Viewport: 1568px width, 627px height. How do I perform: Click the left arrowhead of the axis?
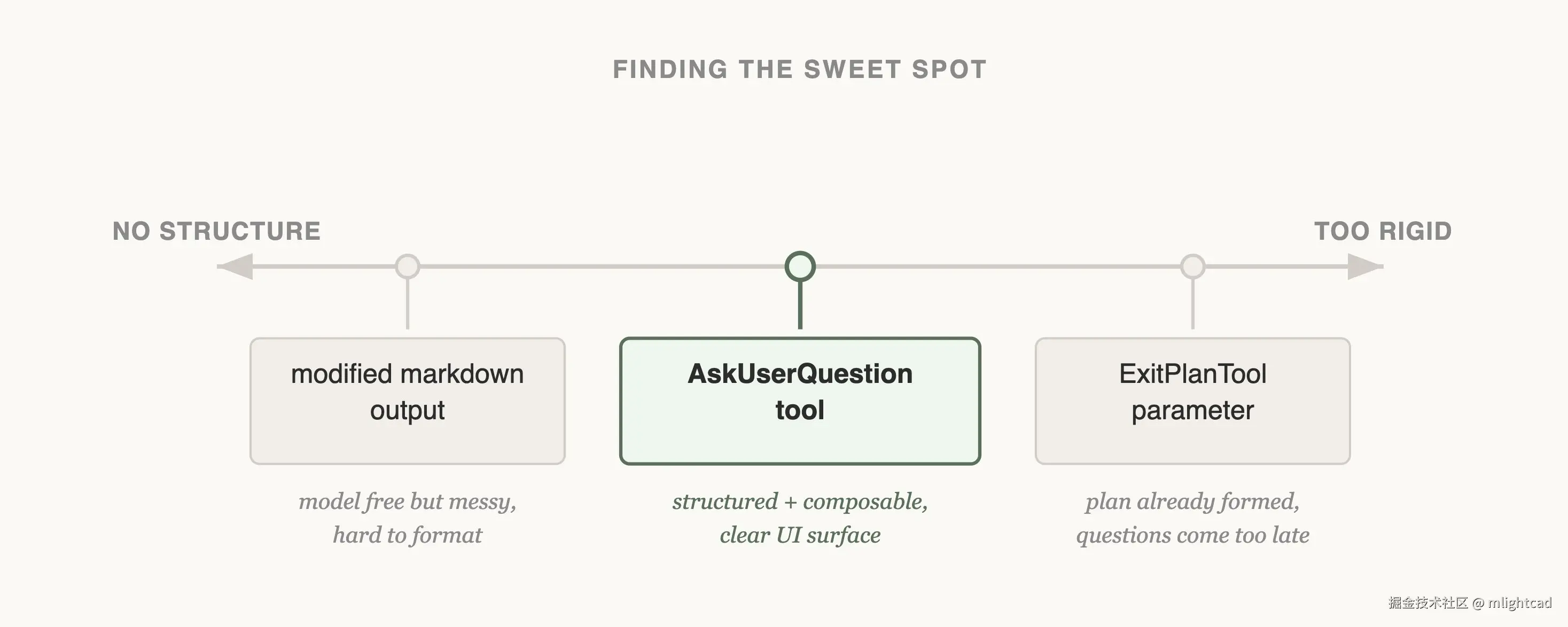click(236, 267)
